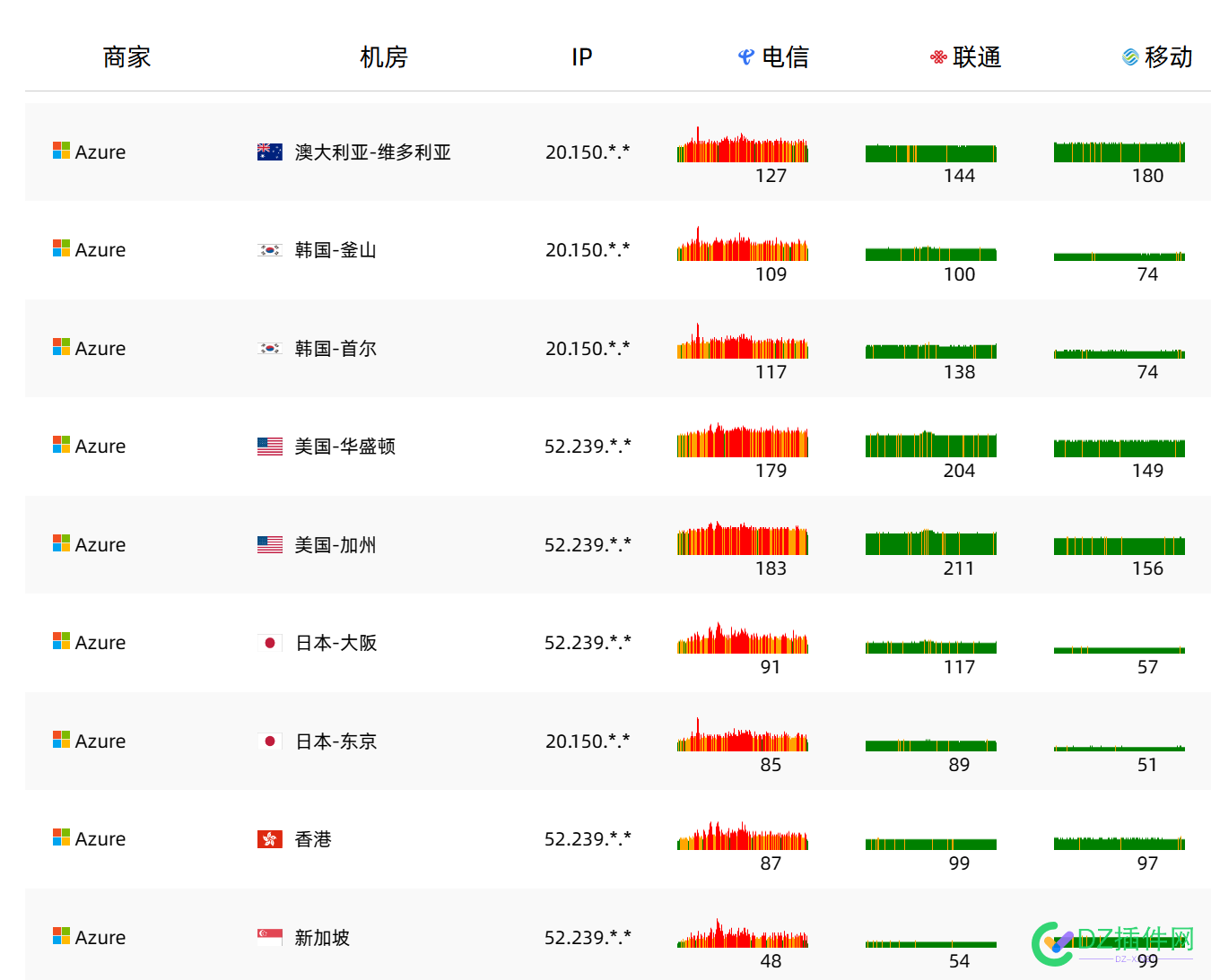Click the 联通 latency chart for 日本-东京
This screenshot has width=1211, height=980.
click(931, 745)
